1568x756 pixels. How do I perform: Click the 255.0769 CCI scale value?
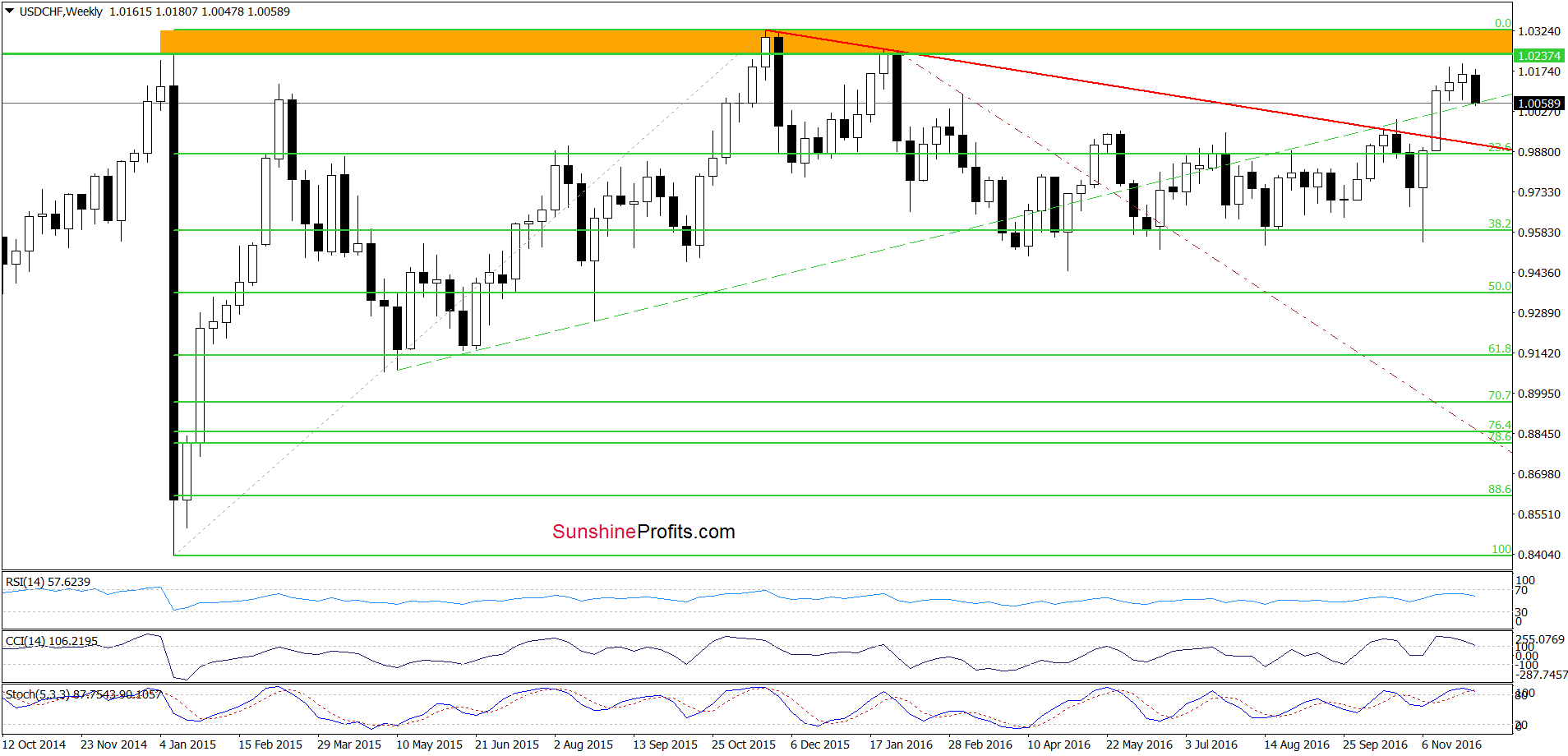(1539, 639)
